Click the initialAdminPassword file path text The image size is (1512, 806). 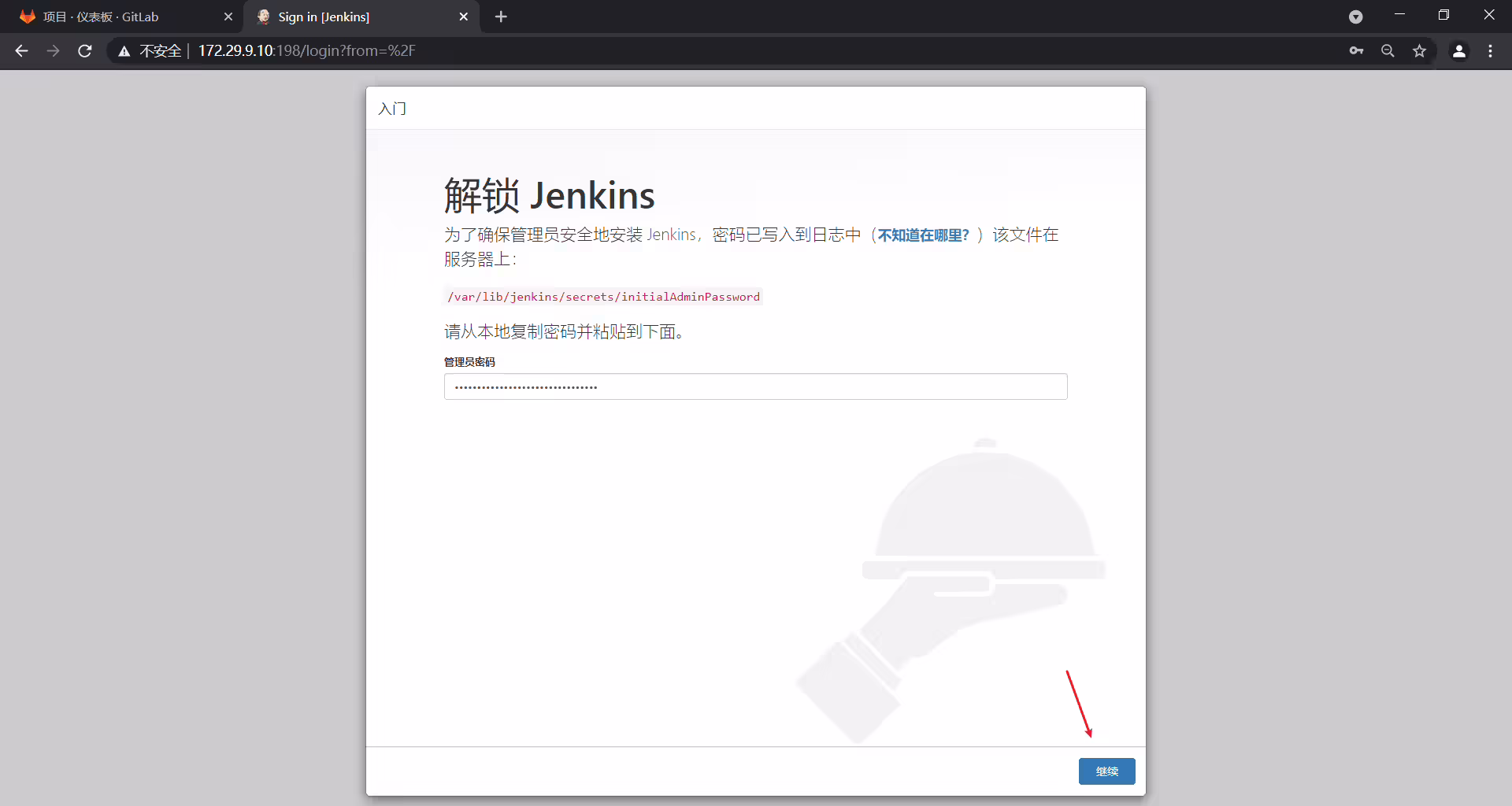click(x=603, y=297)
